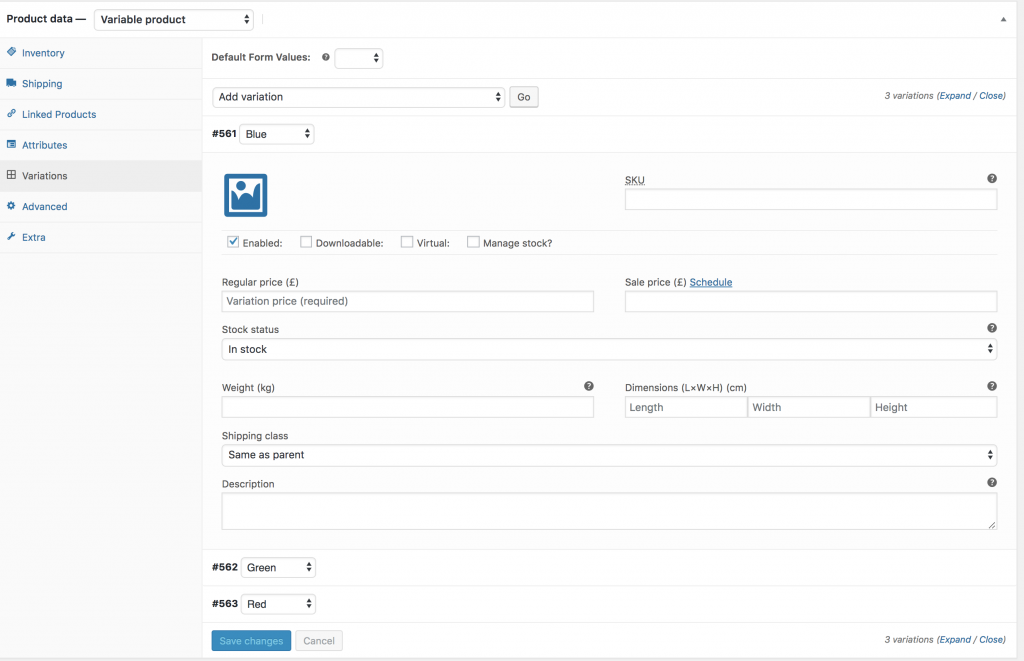Click the Description help icon

click(992, 482)
